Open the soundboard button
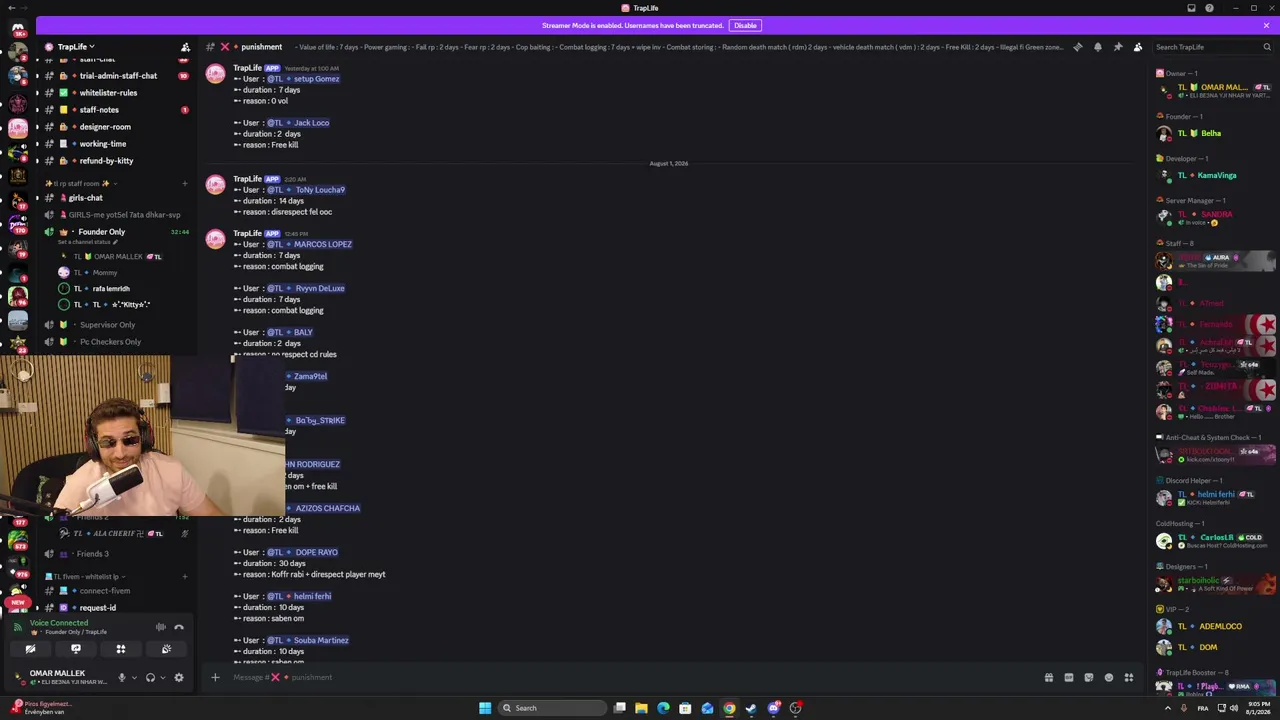The width and height of the screenshot is (1280, 720). click(x=166, y=649)
